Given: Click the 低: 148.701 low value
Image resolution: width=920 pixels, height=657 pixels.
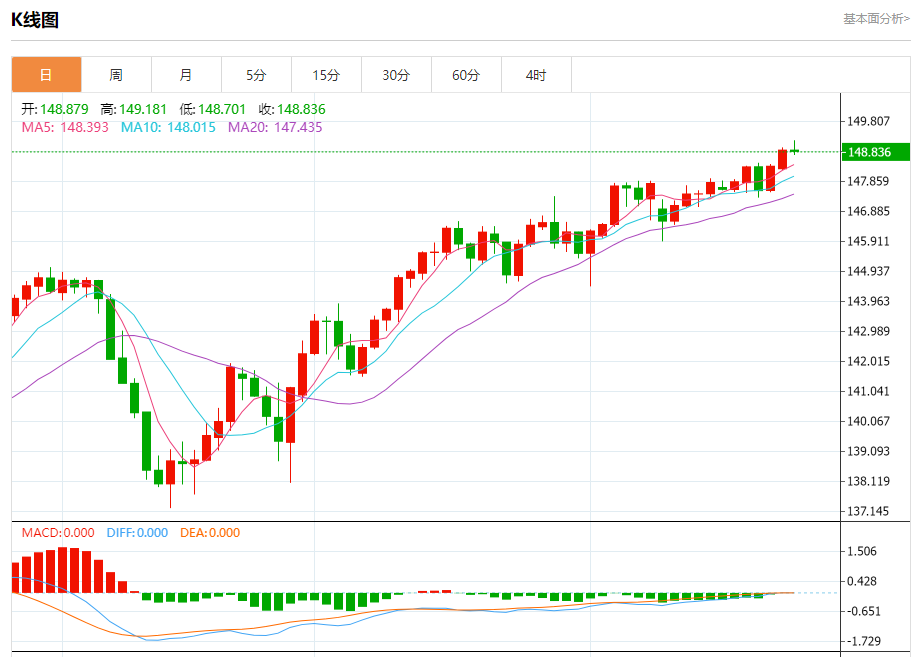Looking at the screenshot, I should click(x=212, y=109).
